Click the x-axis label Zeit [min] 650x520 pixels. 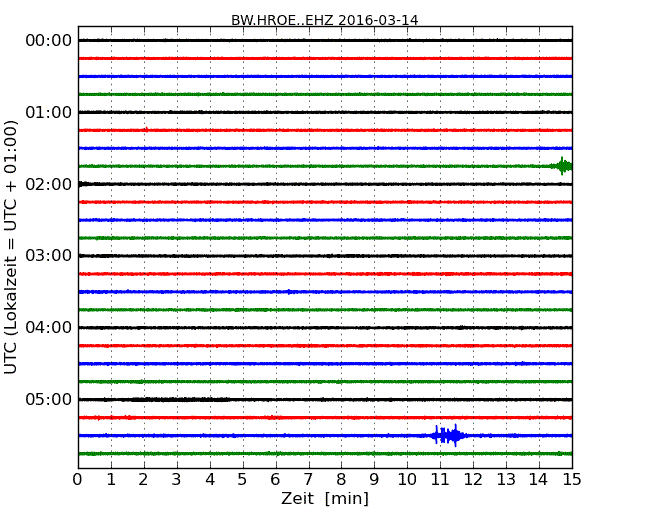pyautogui.click(x=325, y=498)
